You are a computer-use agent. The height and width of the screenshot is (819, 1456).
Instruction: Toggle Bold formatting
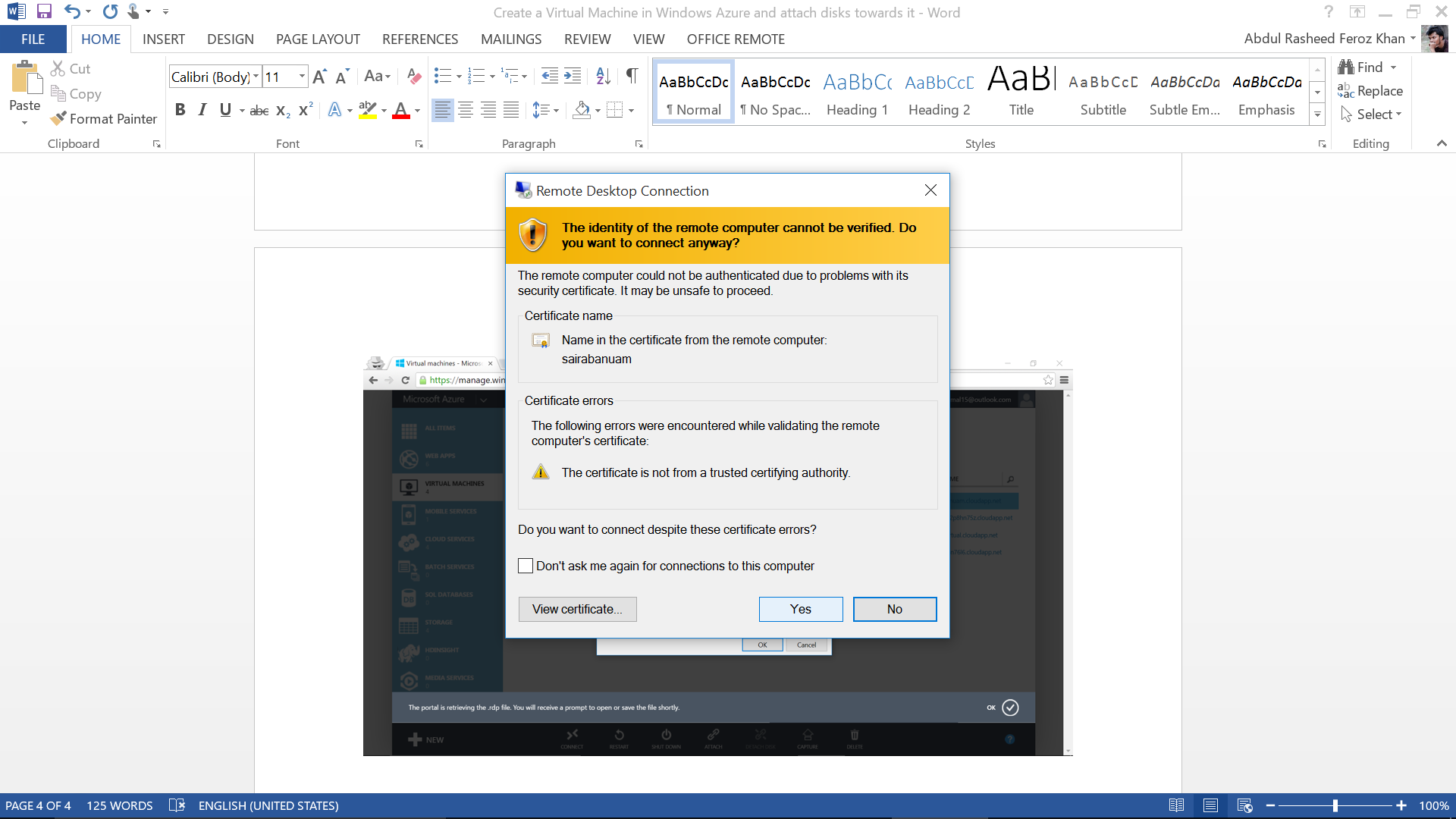click(x=180, y=111)
